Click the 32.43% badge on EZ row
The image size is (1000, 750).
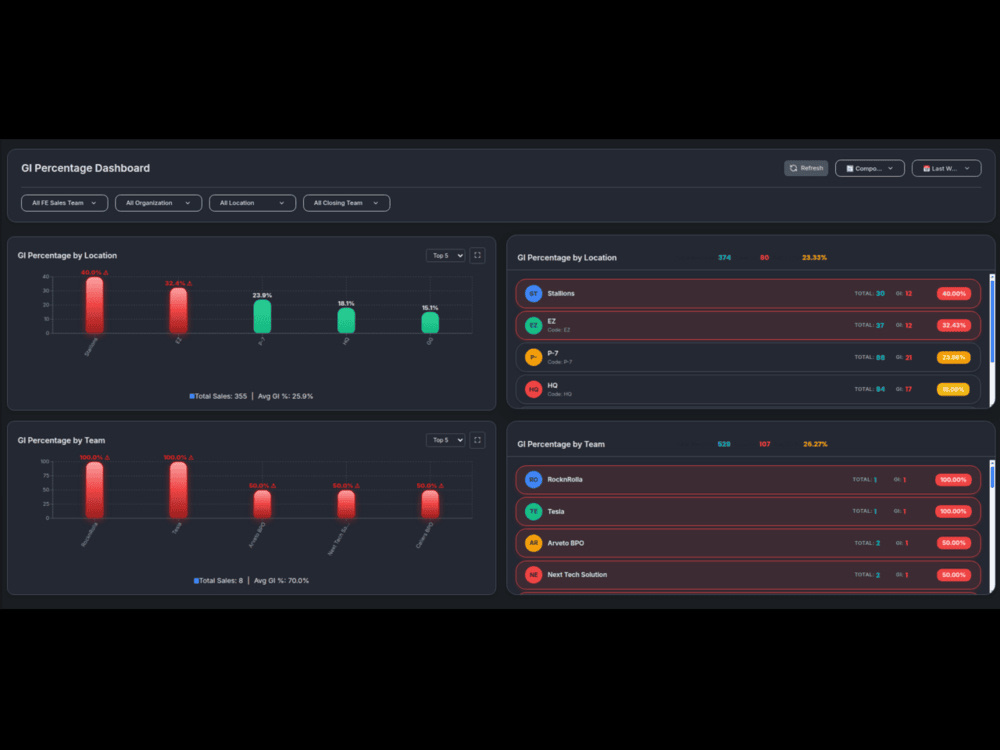click(953, 325)
